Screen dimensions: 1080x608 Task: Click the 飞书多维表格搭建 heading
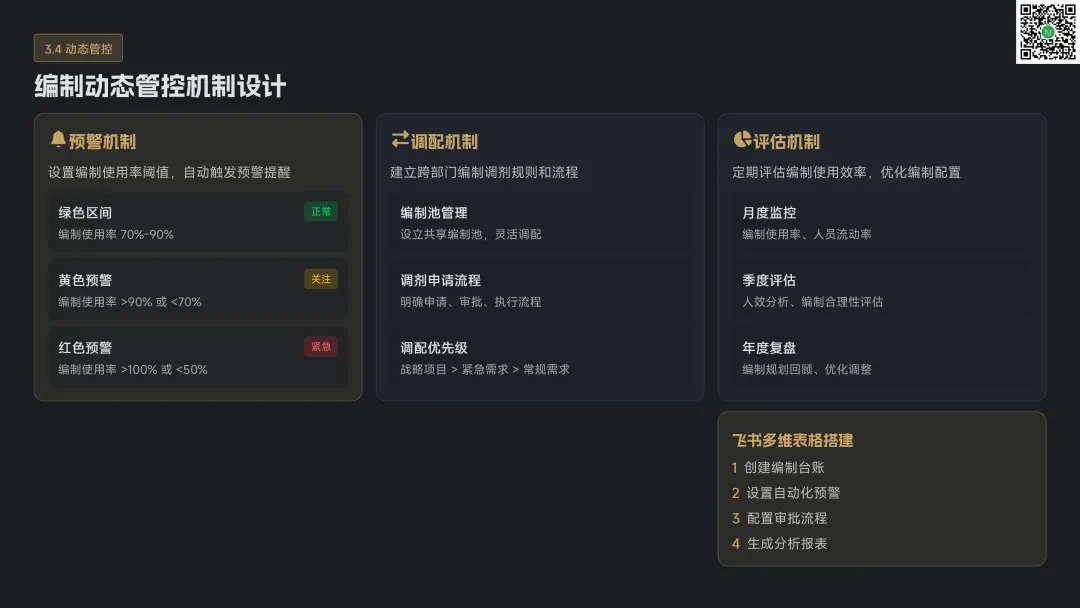pyautogui.click(x=792, y=440)
